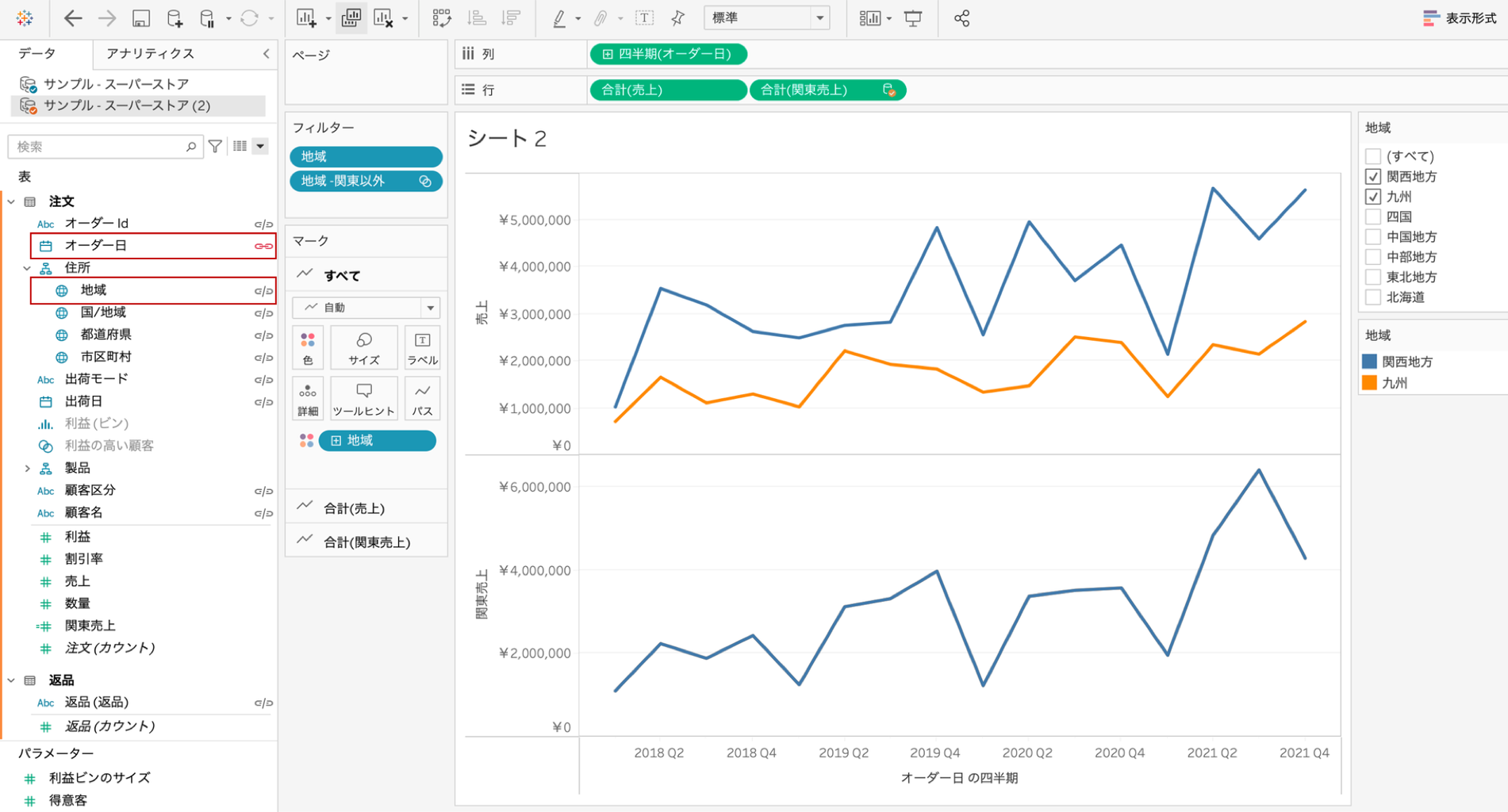The height and width of the screenshot is (812, 1508).
Task: Select サンプル - スーパーストア (2) data source
Action: (x=137, y=105)
